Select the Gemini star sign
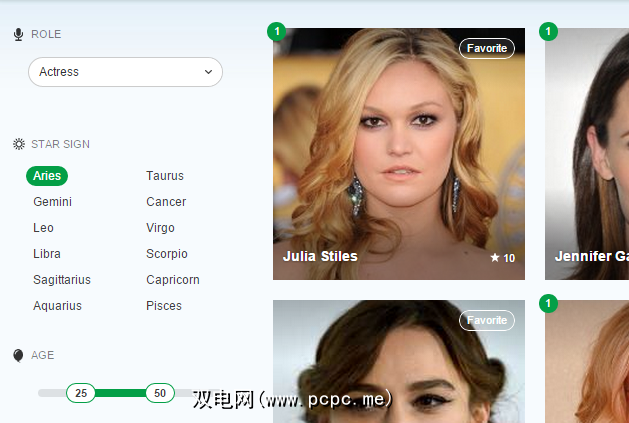629x423 pixels. click(x=53, y=201)
